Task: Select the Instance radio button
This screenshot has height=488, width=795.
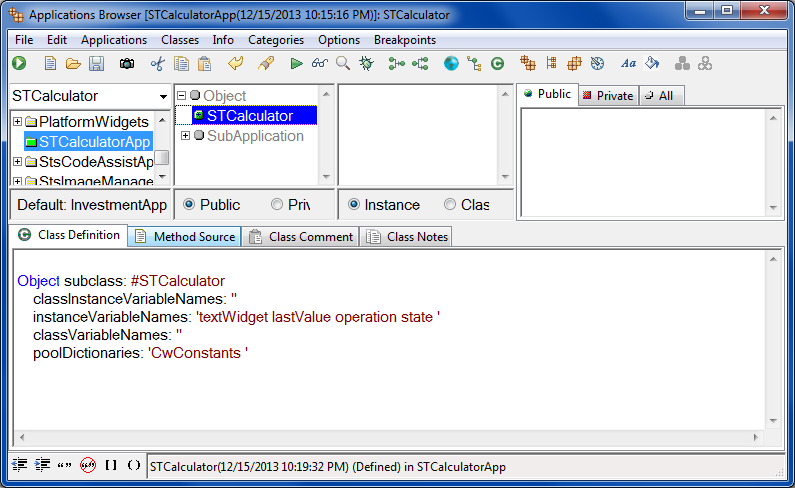Action: 355,204
